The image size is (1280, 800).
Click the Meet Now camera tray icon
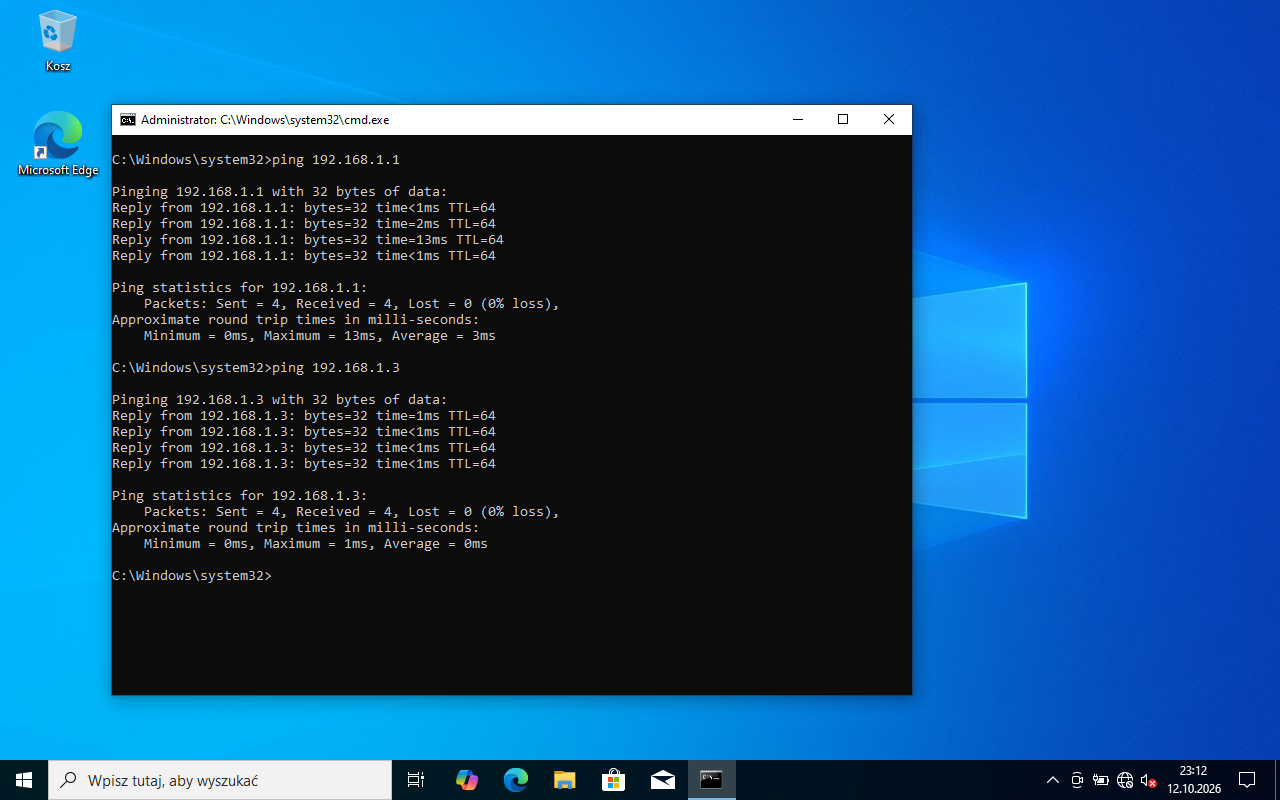click(1077, 780)
